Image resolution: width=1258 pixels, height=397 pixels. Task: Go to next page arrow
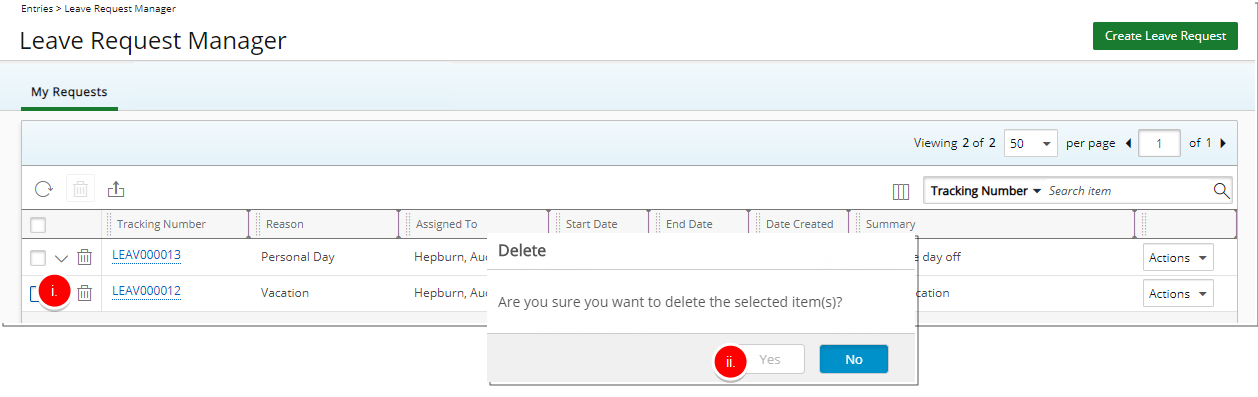(x=1223, y=143)
